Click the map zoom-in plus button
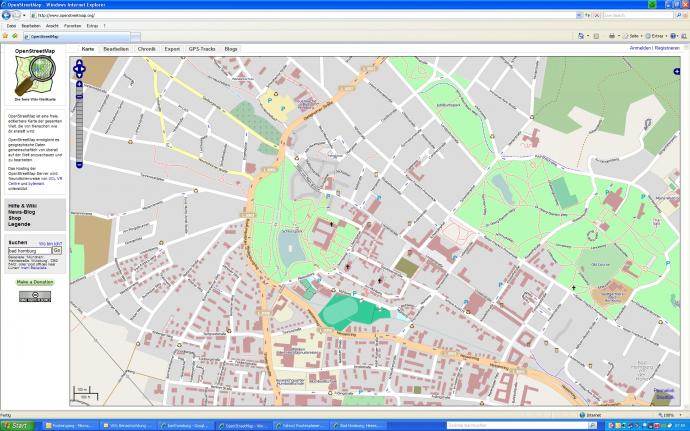Image resolution: width=690 pixels, height=431 pixels. 80,83
